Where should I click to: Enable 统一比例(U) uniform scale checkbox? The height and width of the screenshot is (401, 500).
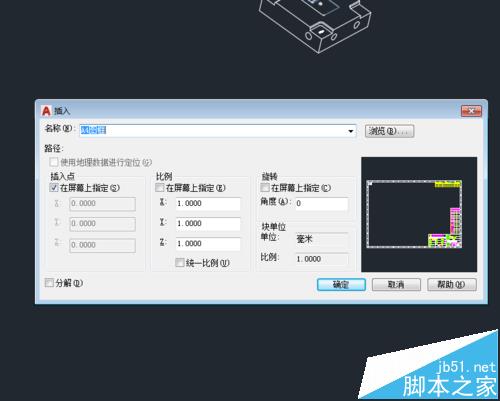[x=180, y=263]
